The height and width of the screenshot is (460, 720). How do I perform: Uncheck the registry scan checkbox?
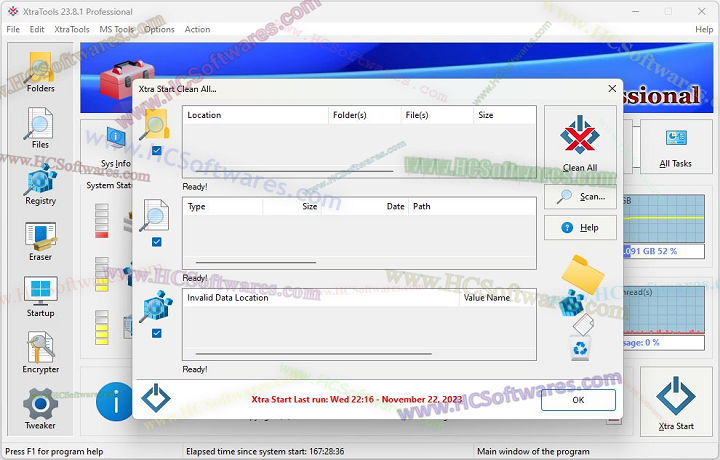(157, 333)
